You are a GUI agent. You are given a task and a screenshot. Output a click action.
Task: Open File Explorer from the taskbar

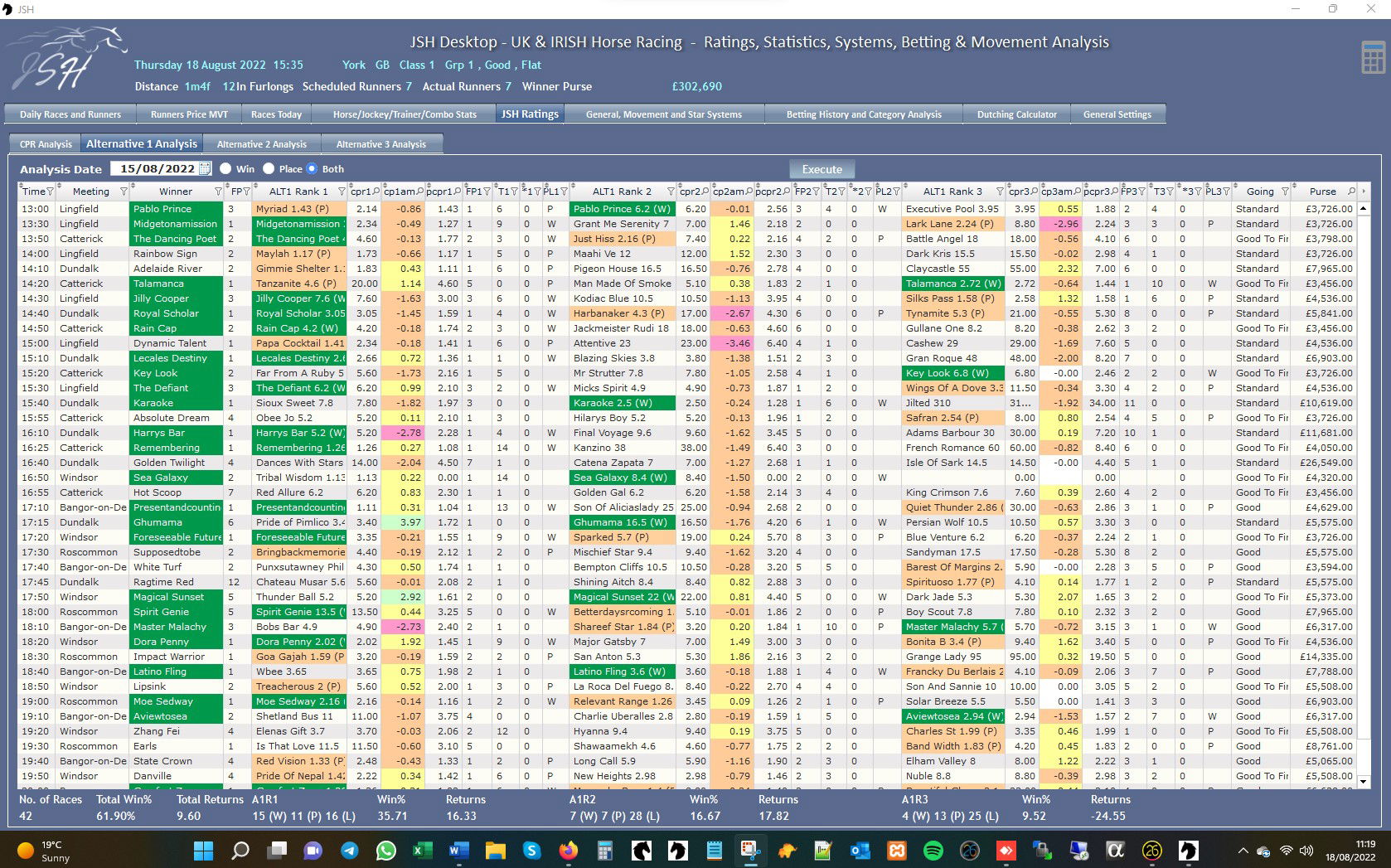pyautogui.click(x=495, y=851)
